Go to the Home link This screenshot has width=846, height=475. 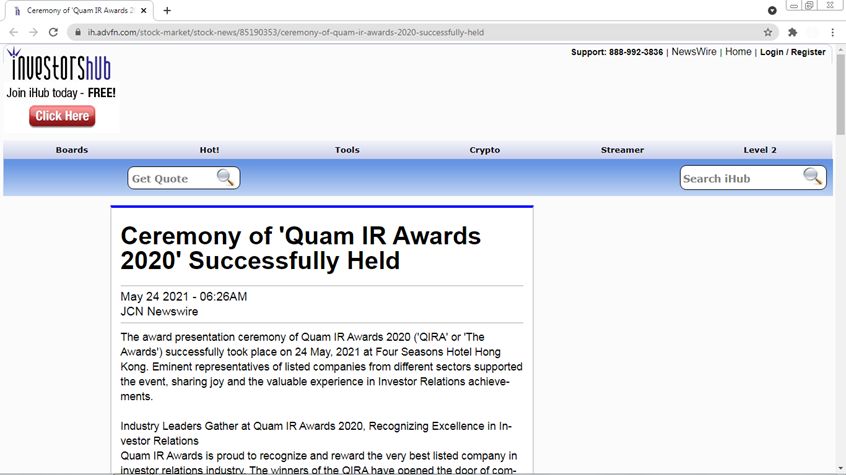[738, 52]
